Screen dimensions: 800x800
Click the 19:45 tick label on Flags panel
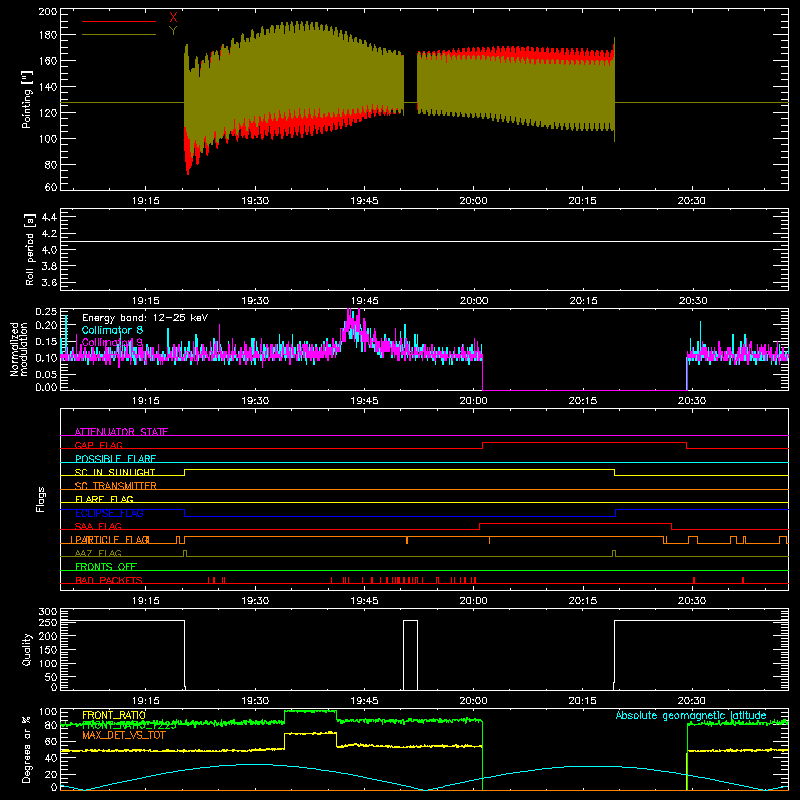(x=364, y=601)
